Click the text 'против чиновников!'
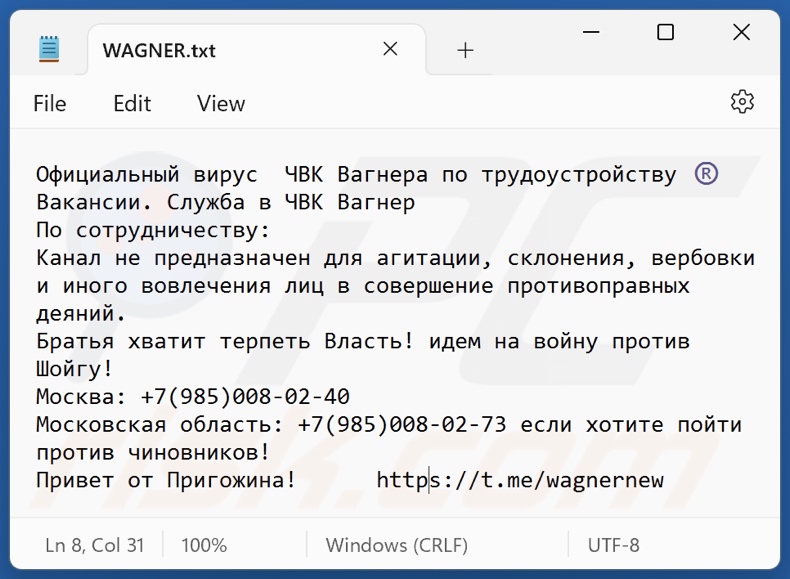This screenshot has width=790, height=579. tap(153, 452)
